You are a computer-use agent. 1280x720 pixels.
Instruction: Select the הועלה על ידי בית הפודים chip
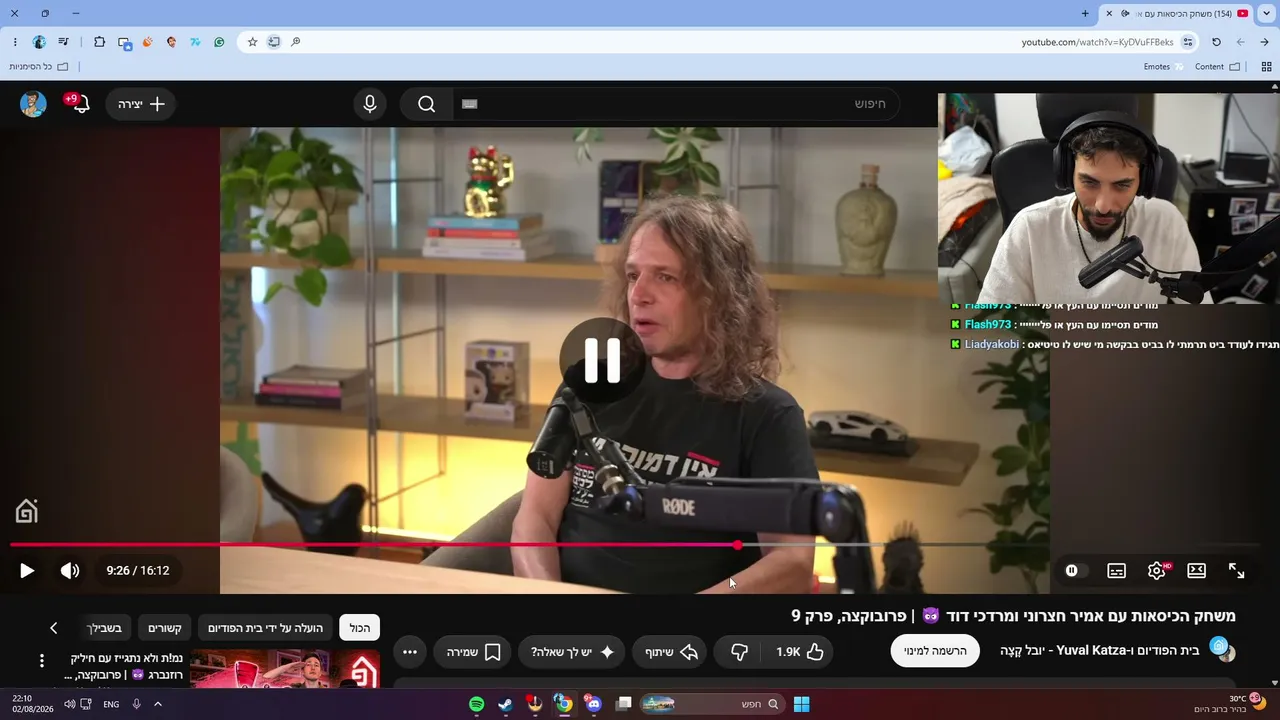coord(265,628)
